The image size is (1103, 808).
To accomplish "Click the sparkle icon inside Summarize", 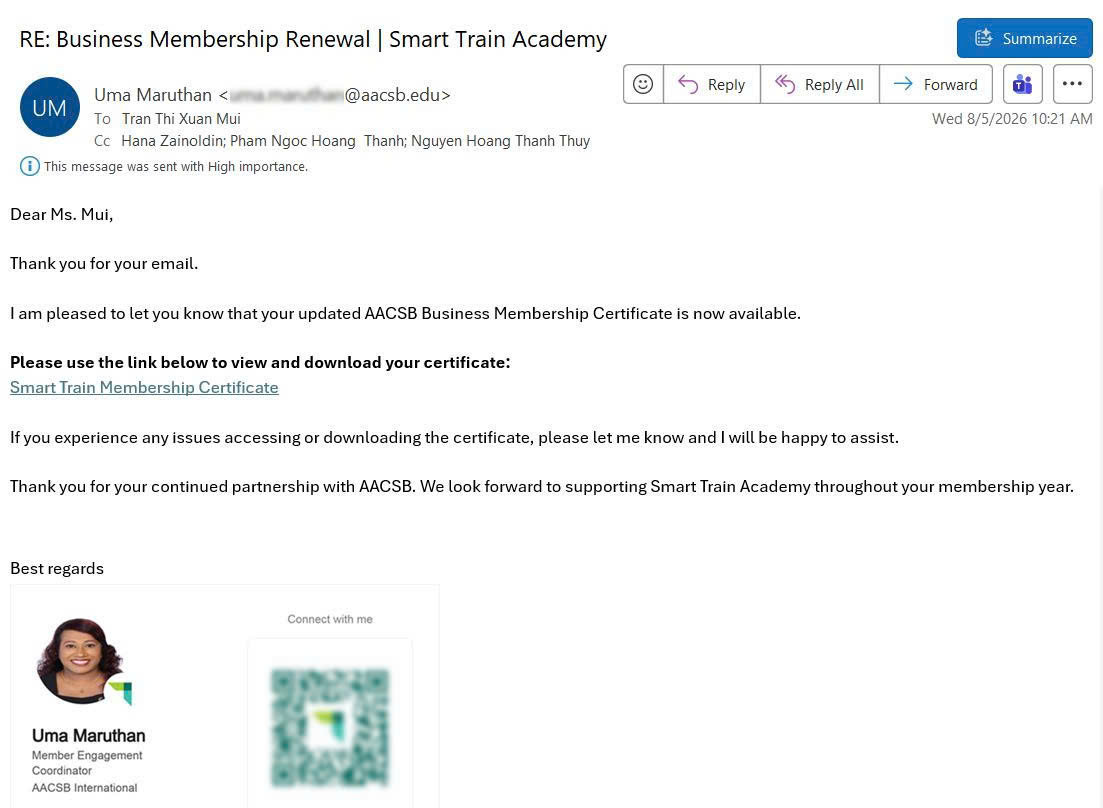I will coord(983,37).
